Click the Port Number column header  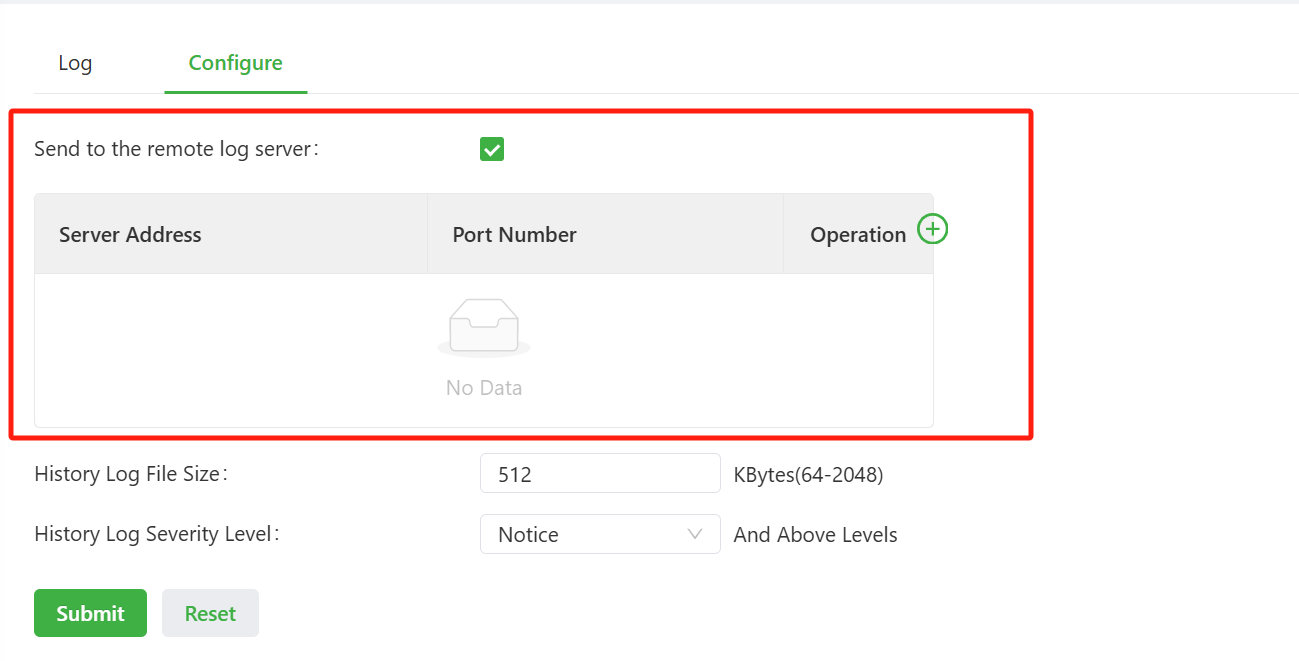tap(514, 235)
